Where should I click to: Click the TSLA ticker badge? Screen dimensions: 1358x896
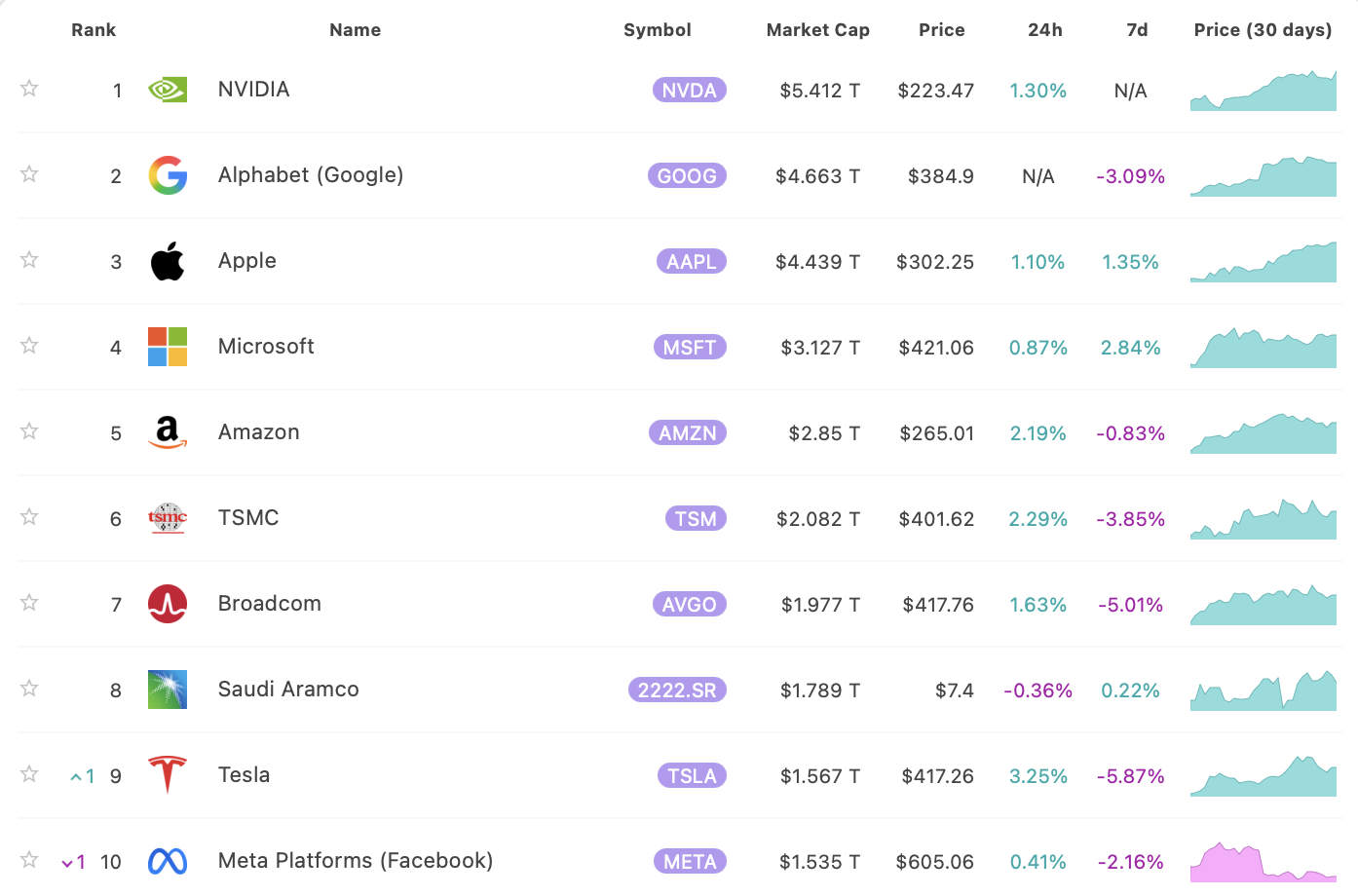tap(692, 776)
